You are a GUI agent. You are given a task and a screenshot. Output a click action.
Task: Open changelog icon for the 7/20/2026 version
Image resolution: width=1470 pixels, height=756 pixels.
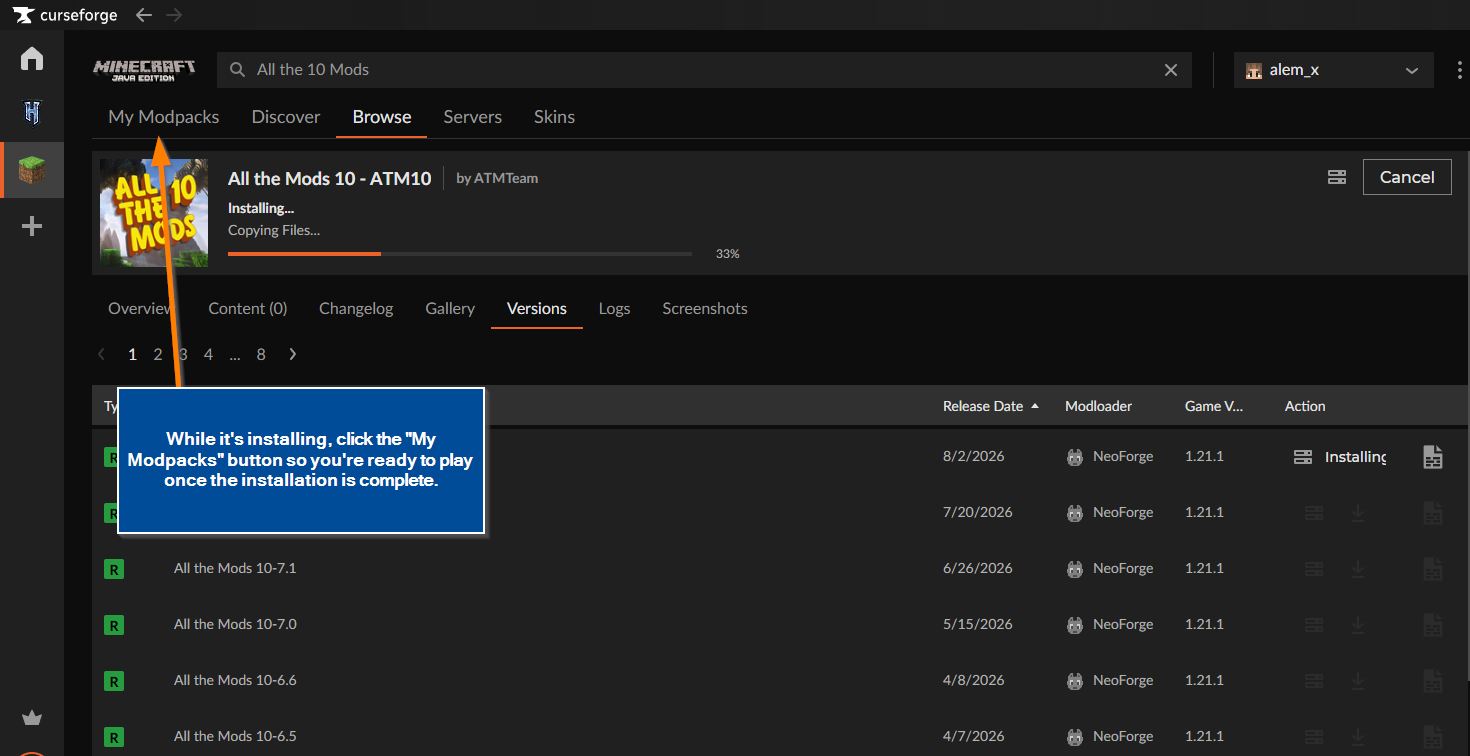[1433, 513]
